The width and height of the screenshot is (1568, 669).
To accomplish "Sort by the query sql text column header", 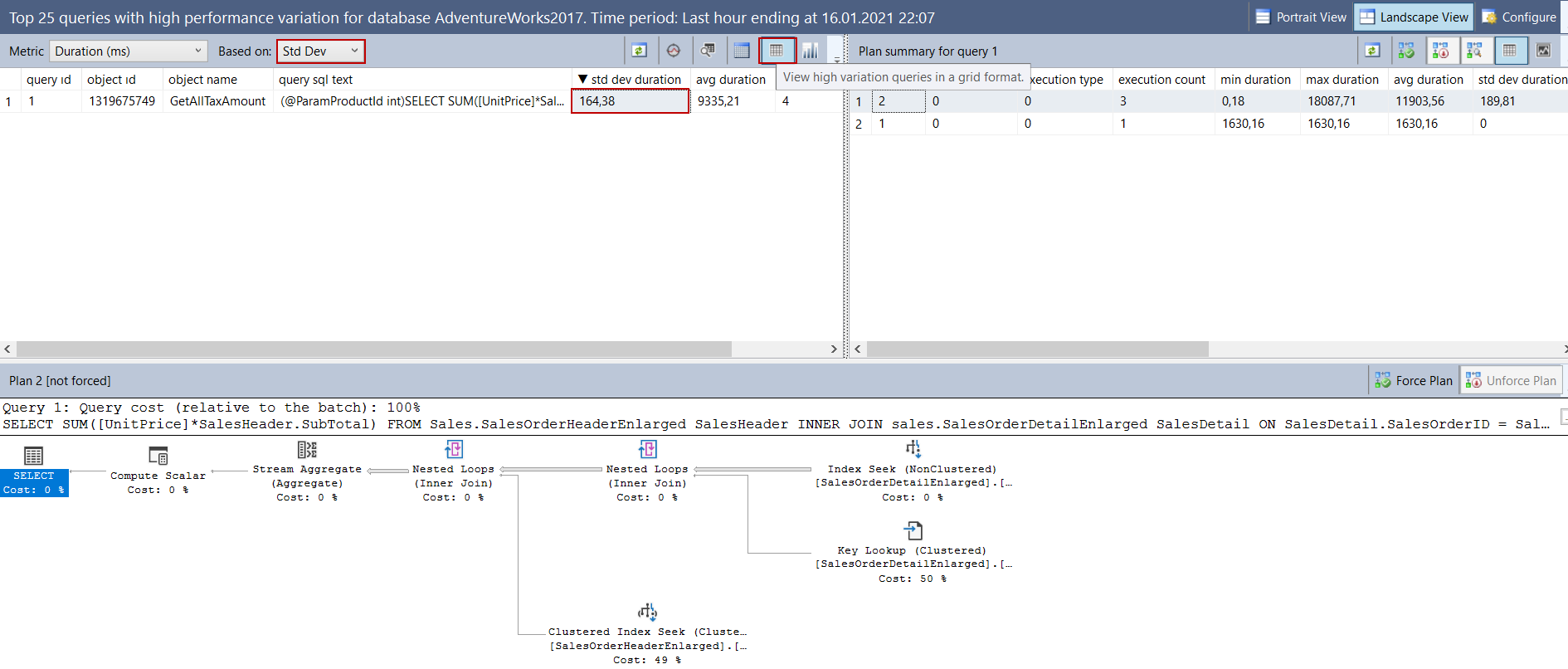I will 422,80.
